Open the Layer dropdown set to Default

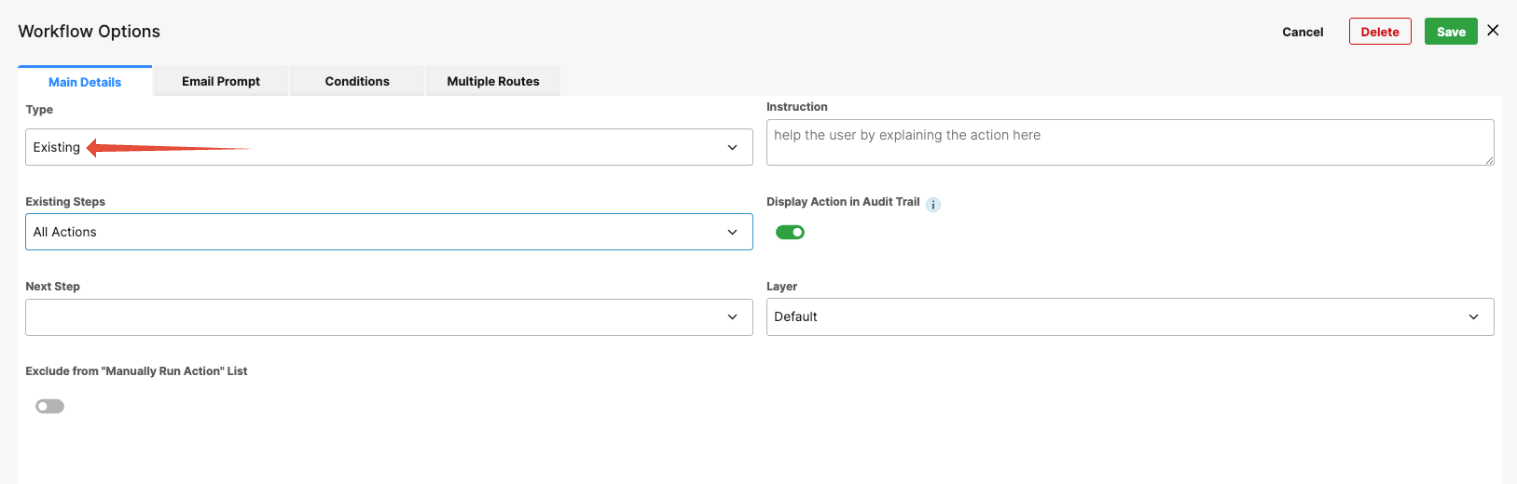click(1129, 317)
